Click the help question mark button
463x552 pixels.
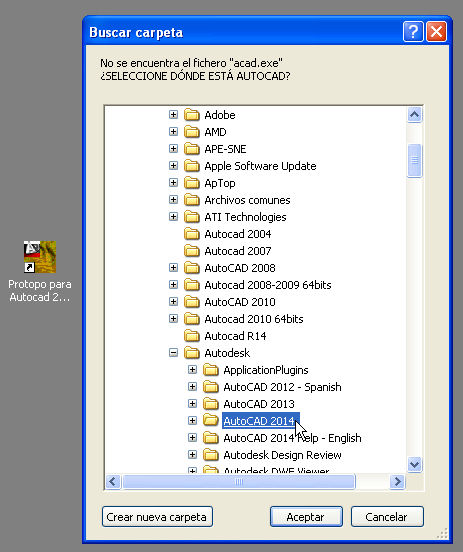[x=413, y=32]
